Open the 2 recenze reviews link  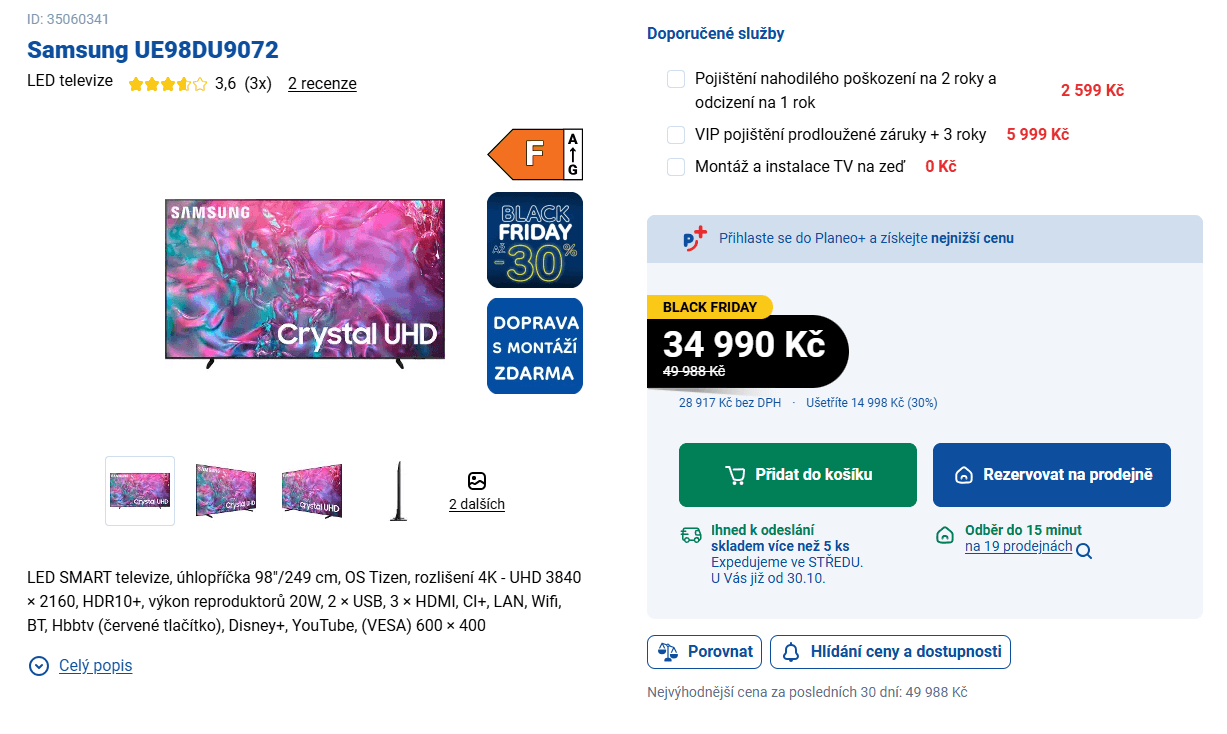[x=322, y=84]
